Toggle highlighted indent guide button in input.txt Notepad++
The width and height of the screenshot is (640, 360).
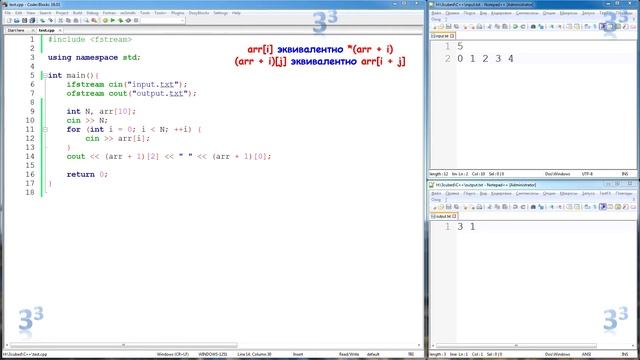[x=603, y=27]
